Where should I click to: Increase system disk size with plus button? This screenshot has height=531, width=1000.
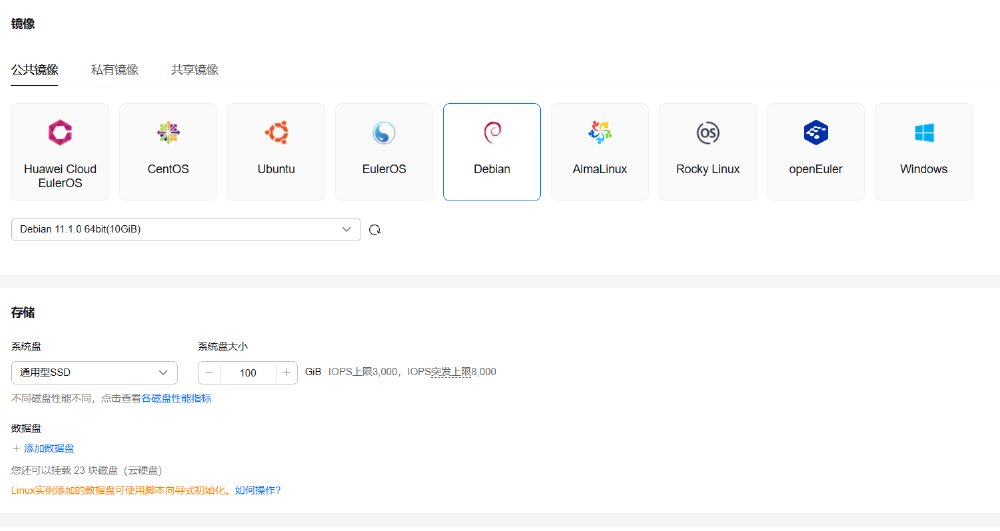point(286,373)
